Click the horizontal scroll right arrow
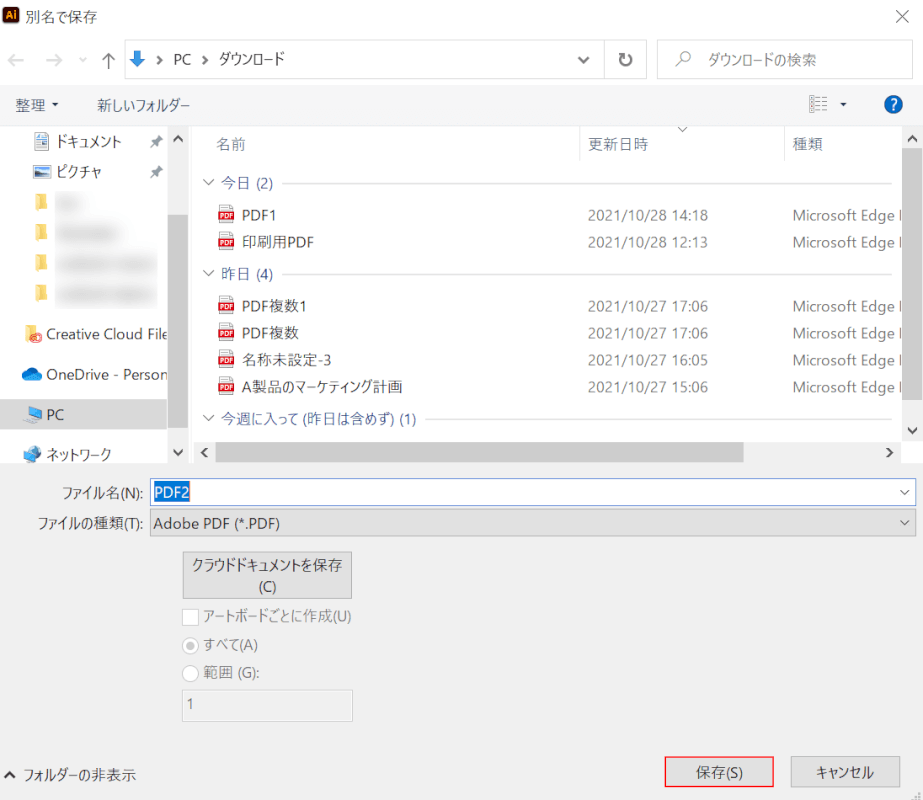The image size is (923, 800). click(x=889, y=453)
